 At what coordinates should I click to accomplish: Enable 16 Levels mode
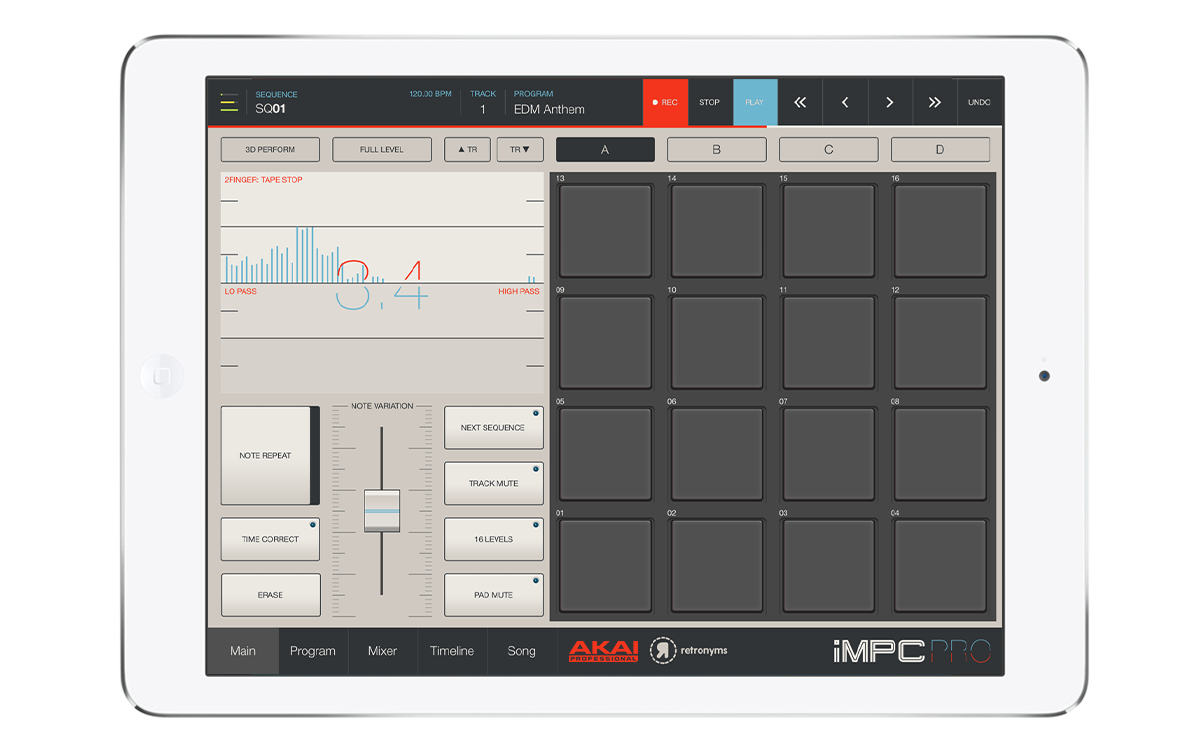(493, 539)
